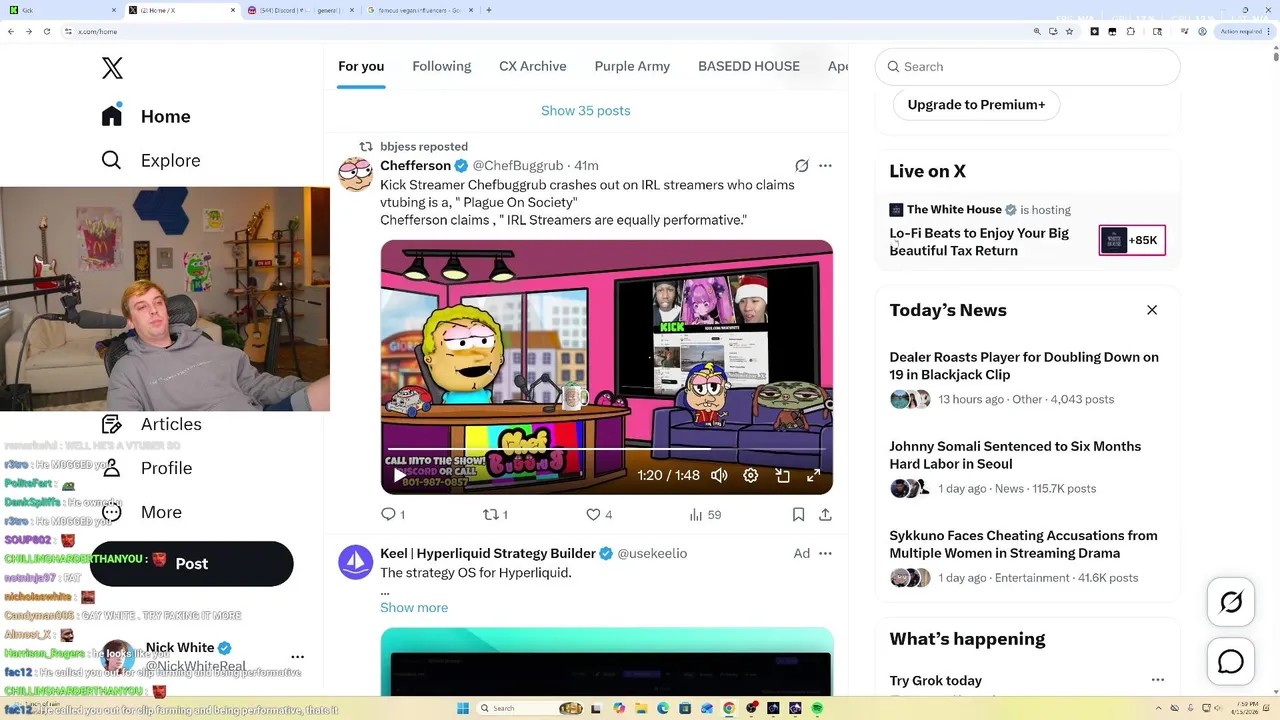The height and width of the screenshot is (720, 1280).
Task: Open a new browser tab
Action: [x=488, y=10]
